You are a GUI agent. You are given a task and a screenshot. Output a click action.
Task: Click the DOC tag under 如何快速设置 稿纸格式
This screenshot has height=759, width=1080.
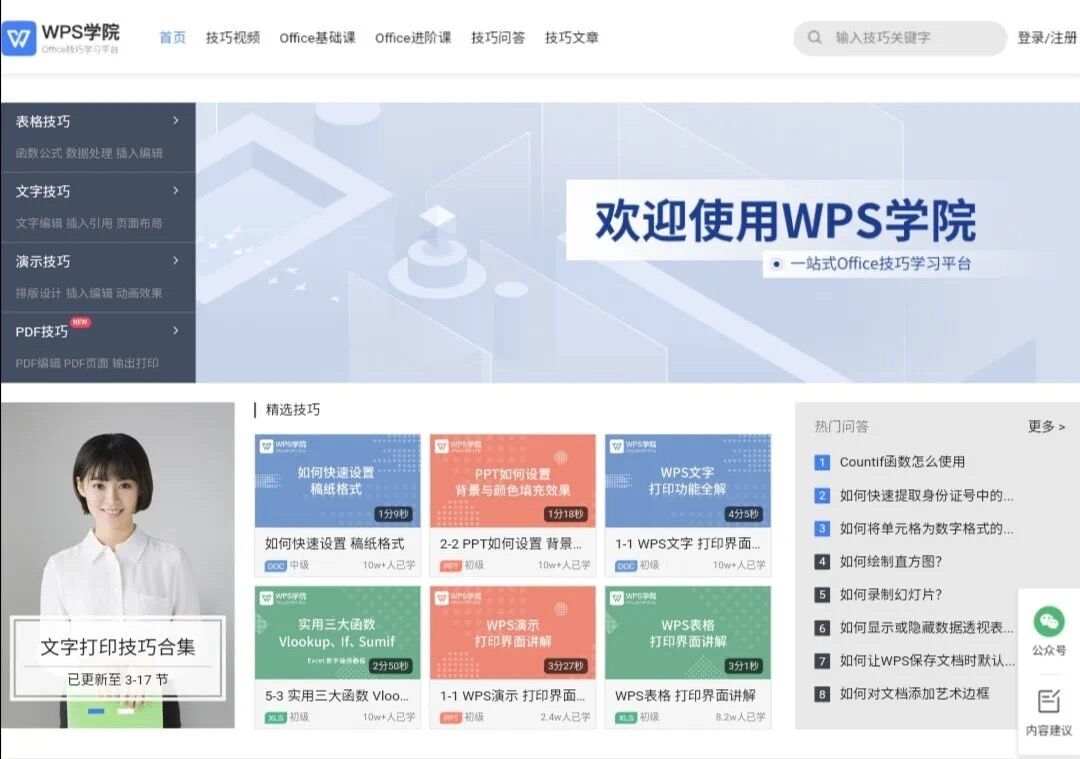coord(275,565)
